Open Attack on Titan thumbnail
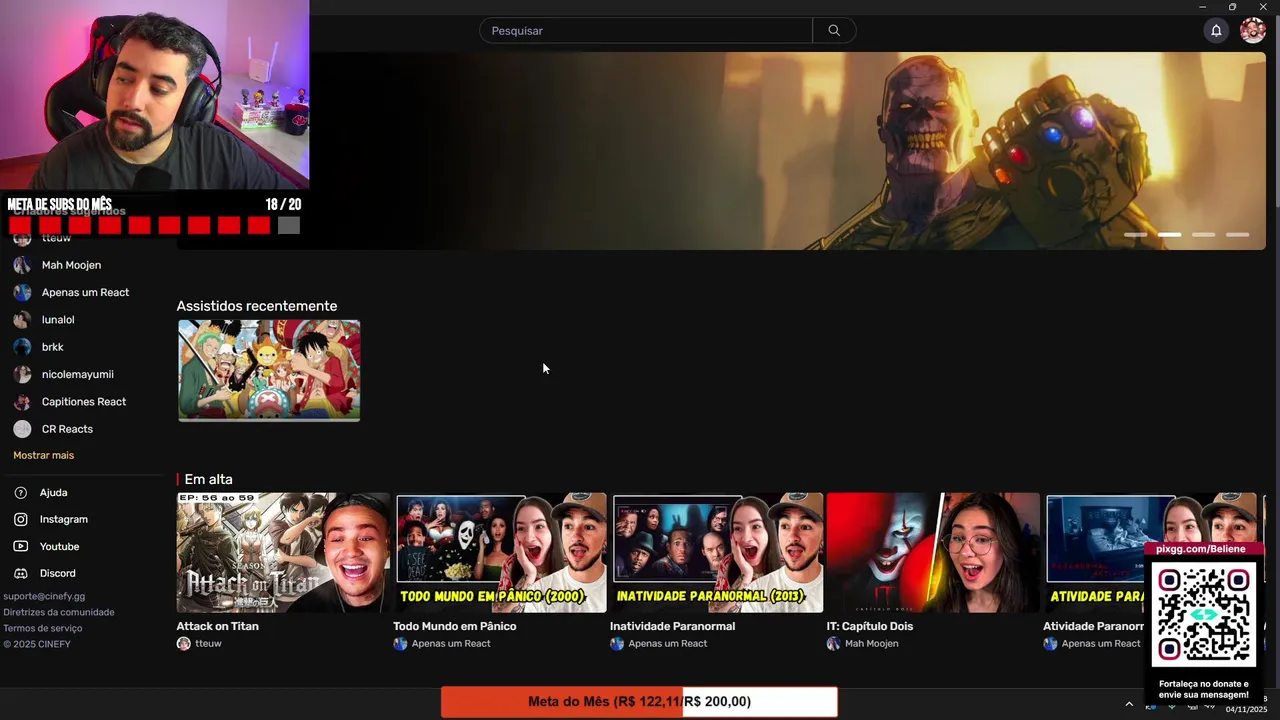Viewport: 1280px width, 720px height. pyautogui.click(x=283, y=552)
